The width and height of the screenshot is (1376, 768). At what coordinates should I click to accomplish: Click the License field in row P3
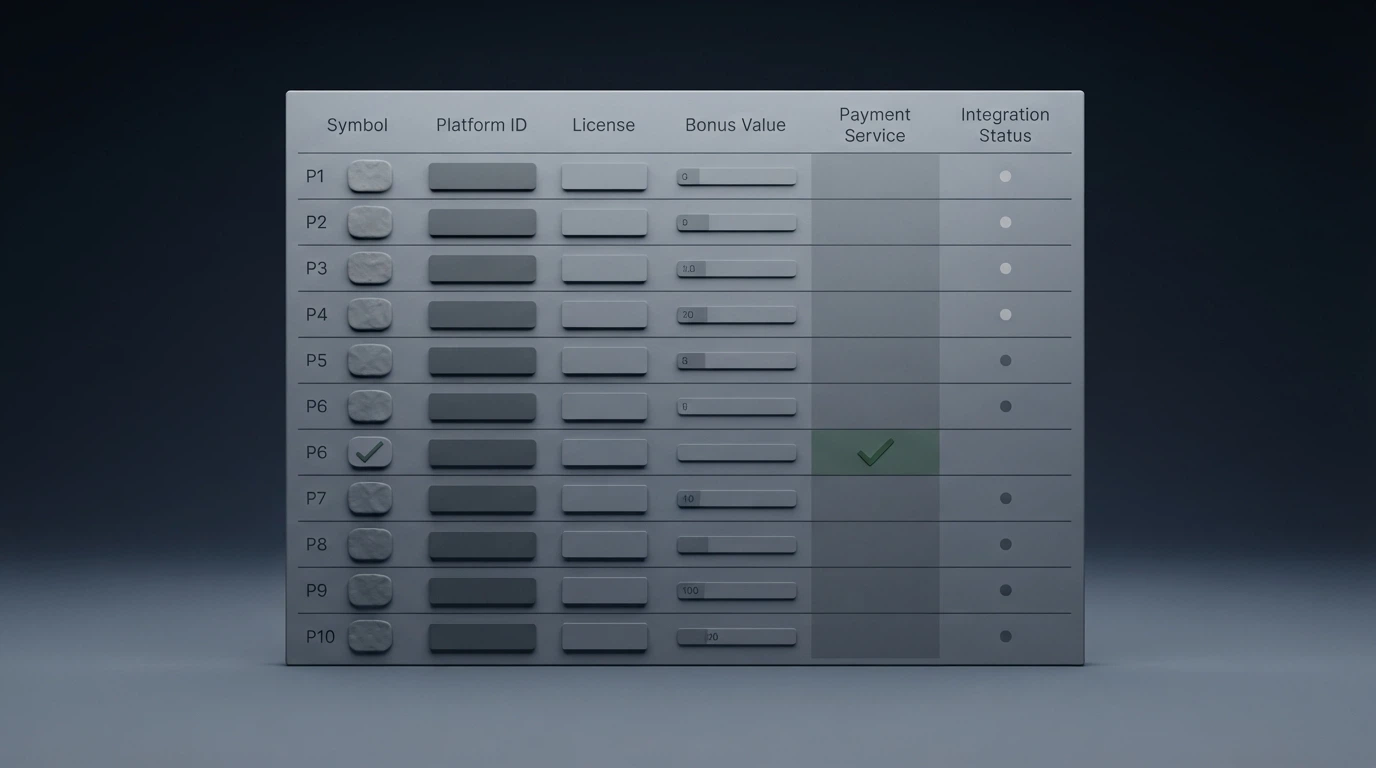604,269
